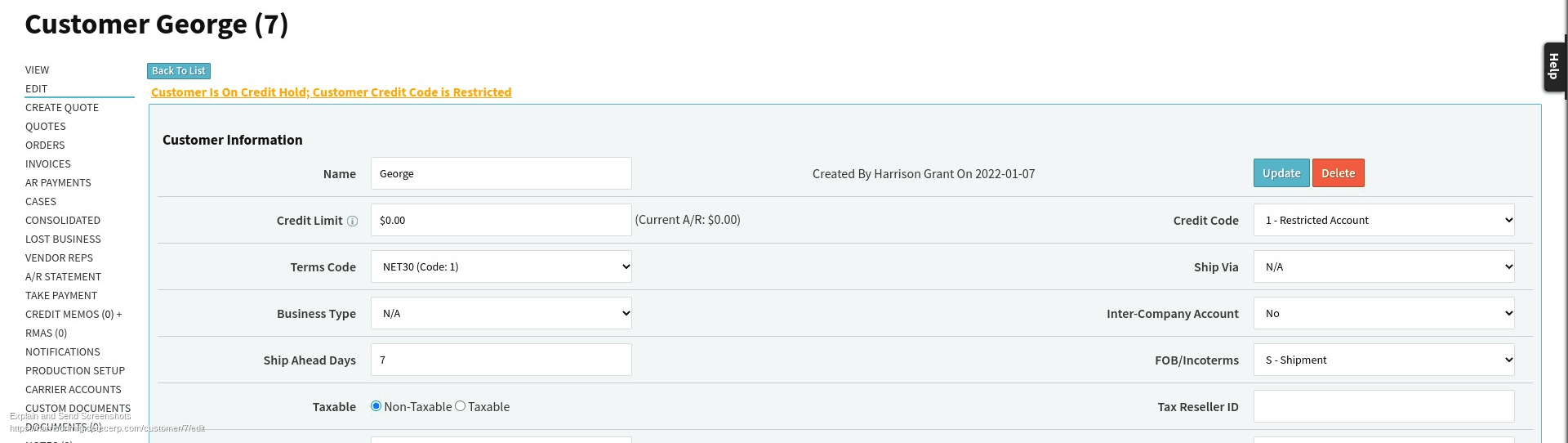The height and width of the screenshot is (443, 1568).
Task: Go to the Invoices section
Action: 48,163
